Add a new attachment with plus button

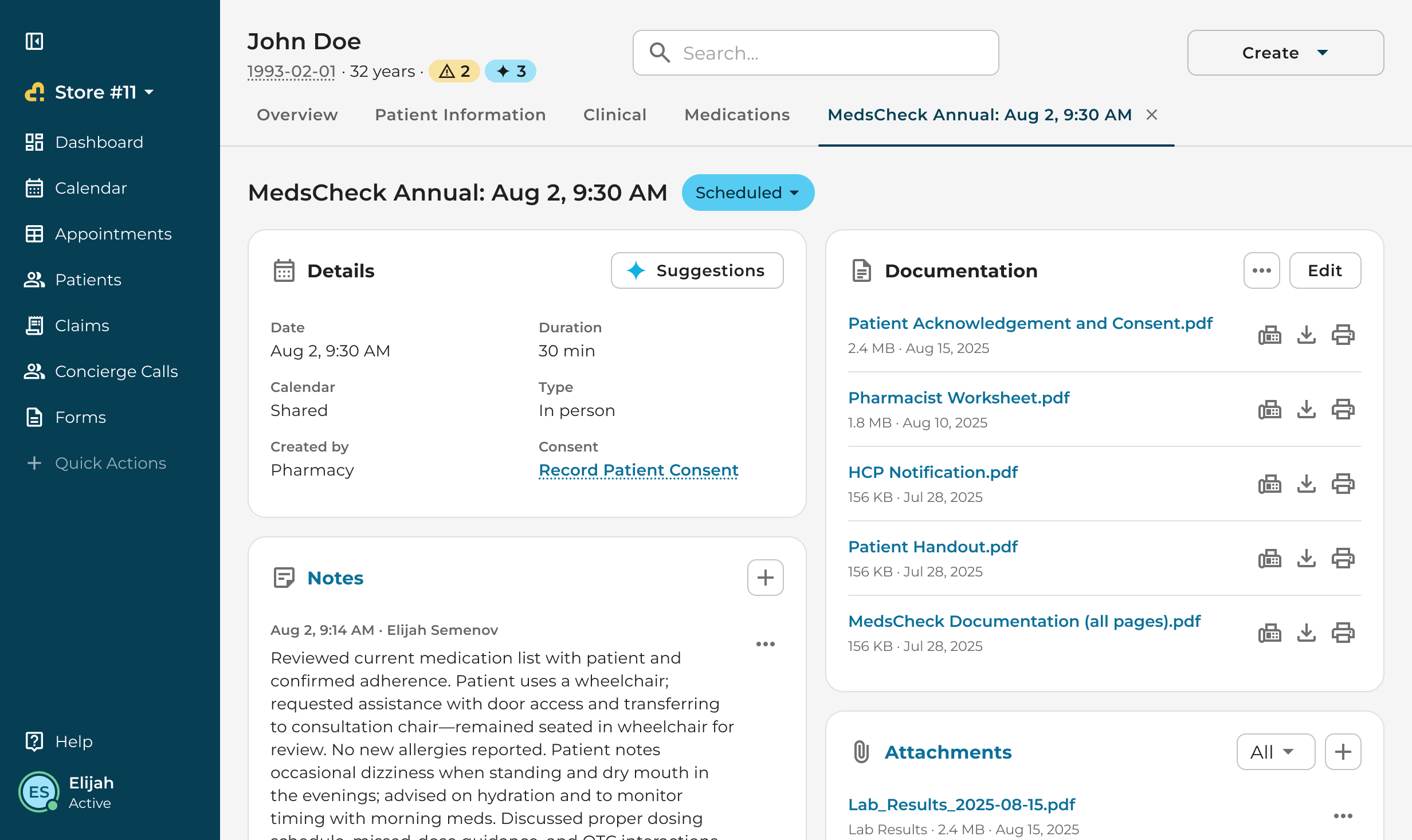(x=1343, y=752)
